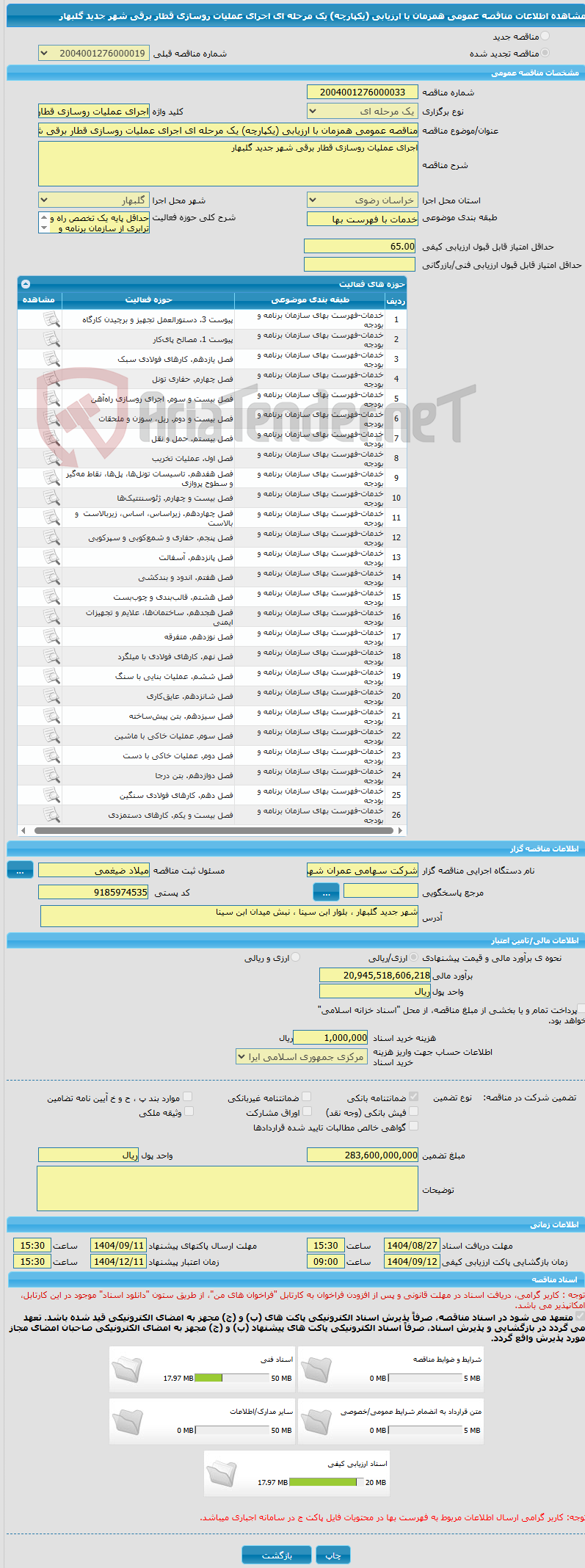Screen dimensions: 585x1568
Task: Toggle the فیش بانکی (وجه نقد) checkbox
Action: pyautogui.click(x=413, y=1111)
